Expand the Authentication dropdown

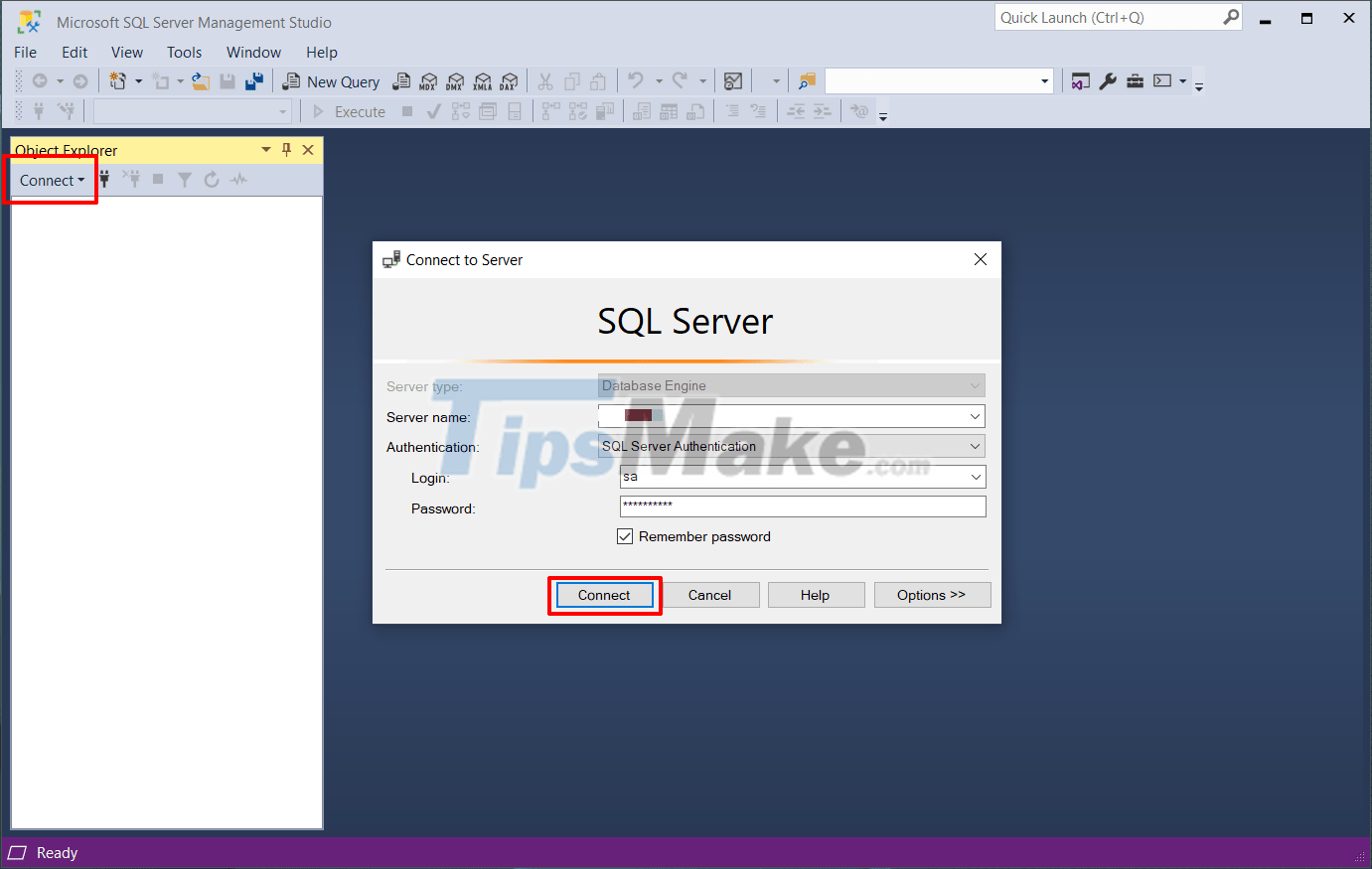pos(975,446)
